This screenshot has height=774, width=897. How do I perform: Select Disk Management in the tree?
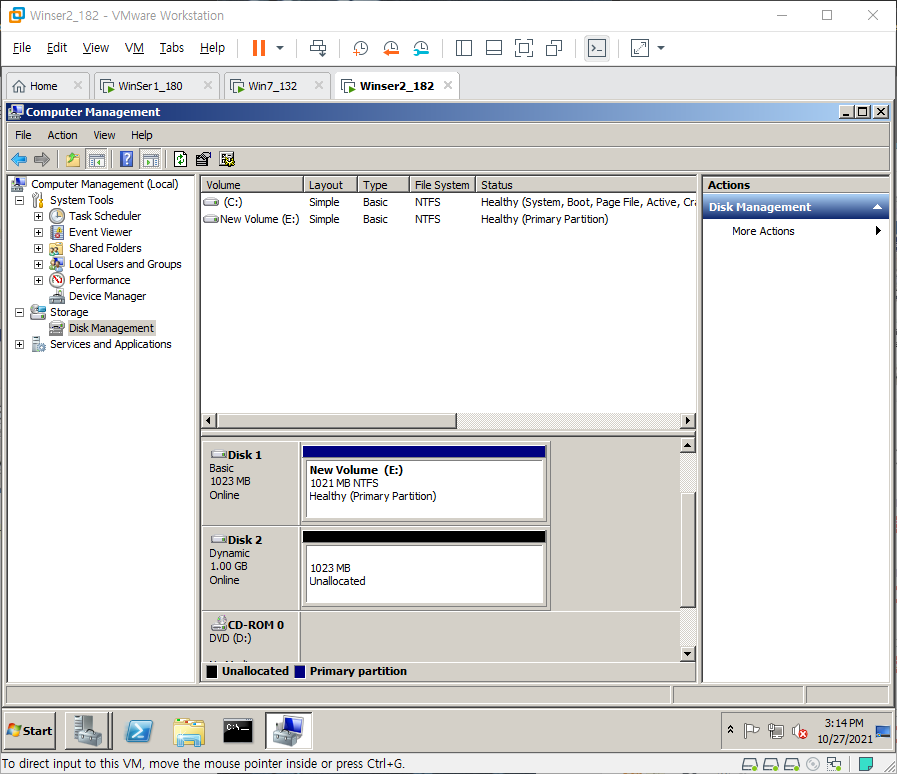111,328
